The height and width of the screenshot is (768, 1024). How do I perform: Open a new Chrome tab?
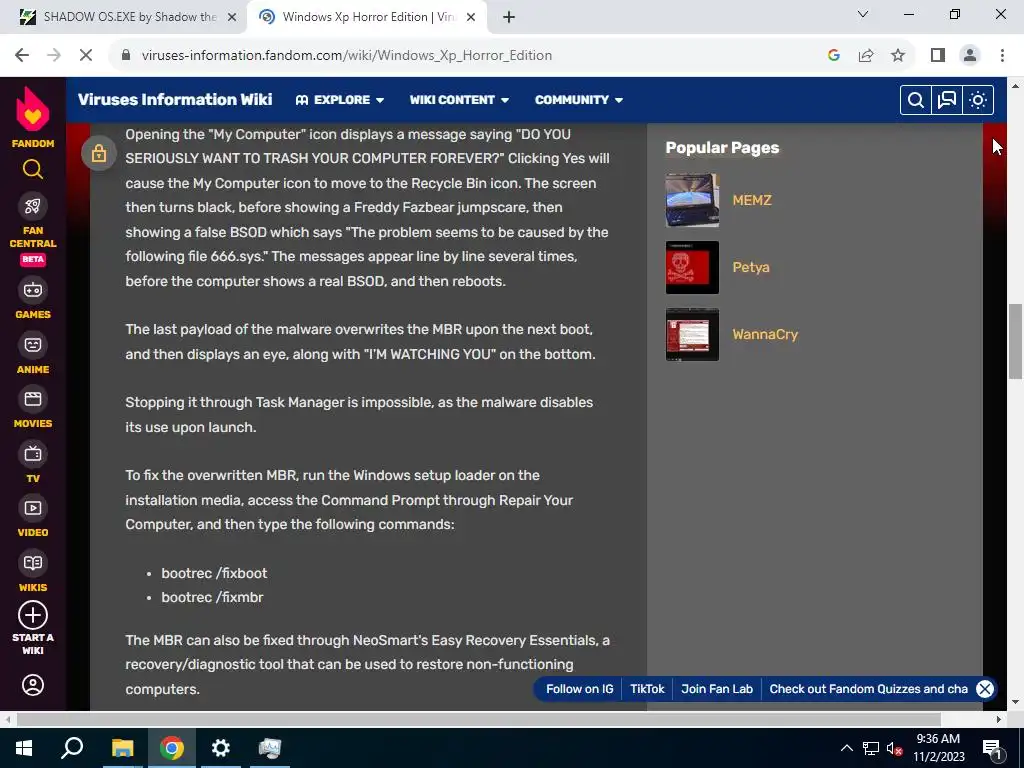tap(509, 17)
